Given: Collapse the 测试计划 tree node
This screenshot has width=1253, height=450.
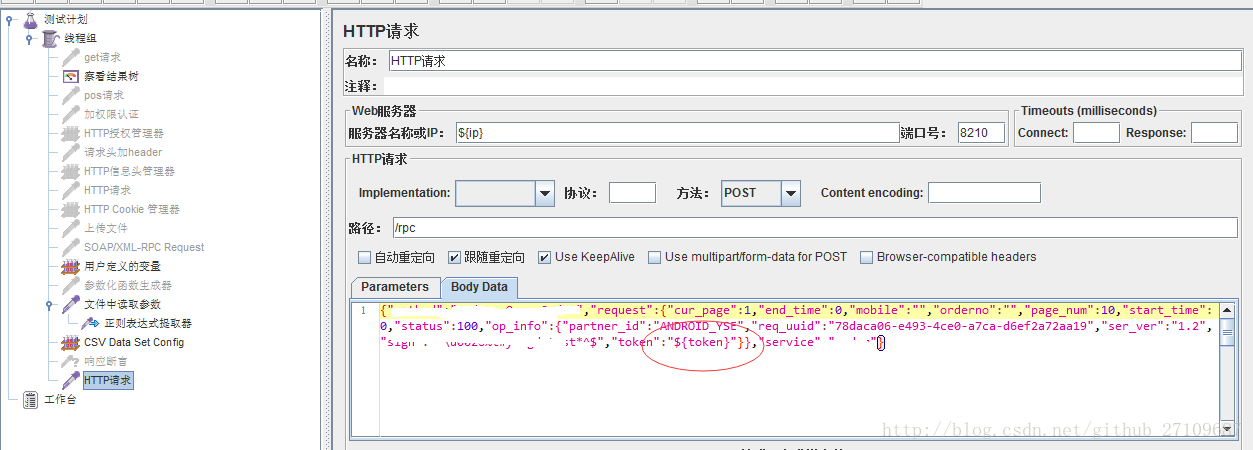Looking at the screenshot, I should tap(10, 19).
